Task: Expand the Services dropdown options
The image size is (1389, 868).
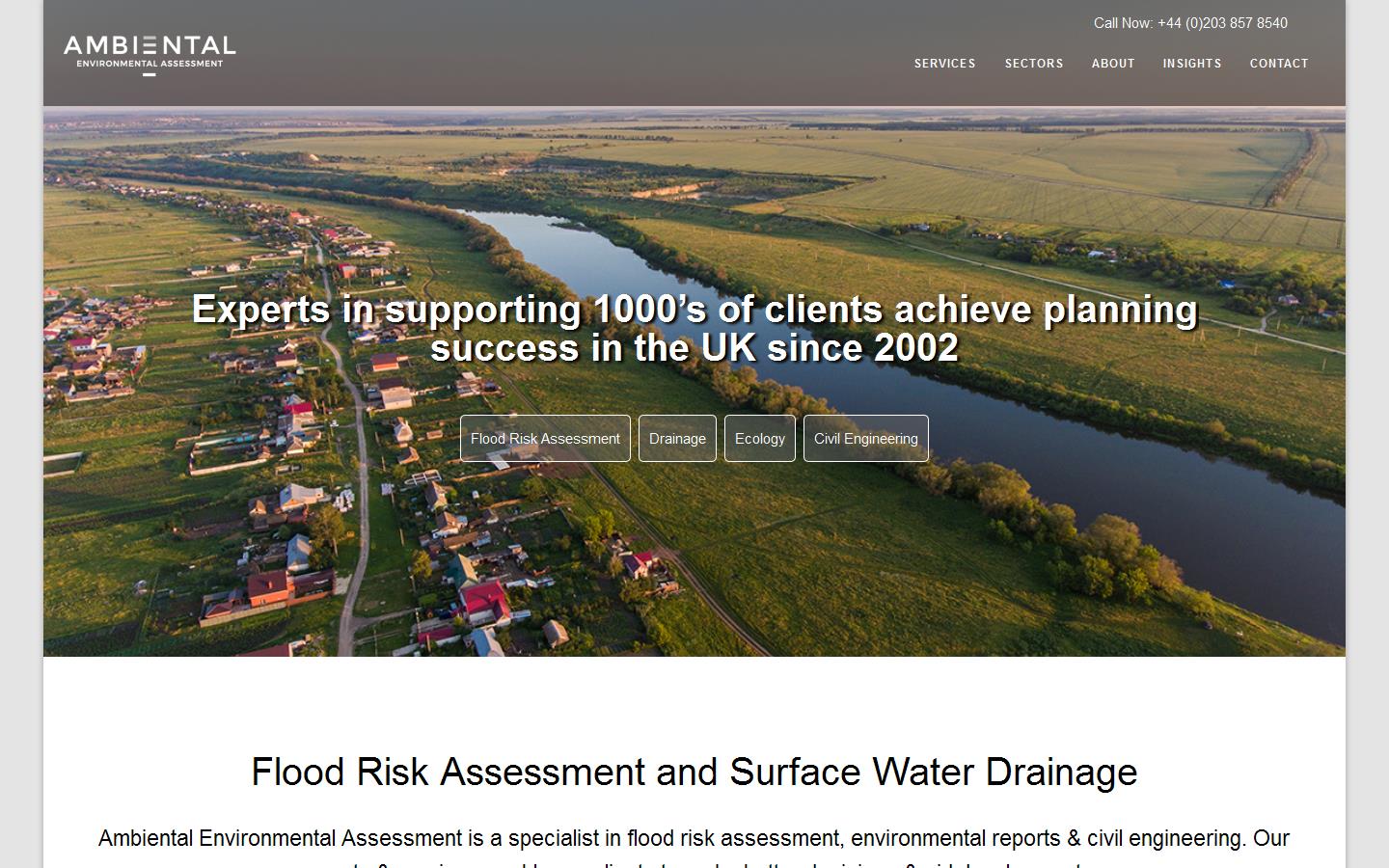Action: [x=944, y=64]
